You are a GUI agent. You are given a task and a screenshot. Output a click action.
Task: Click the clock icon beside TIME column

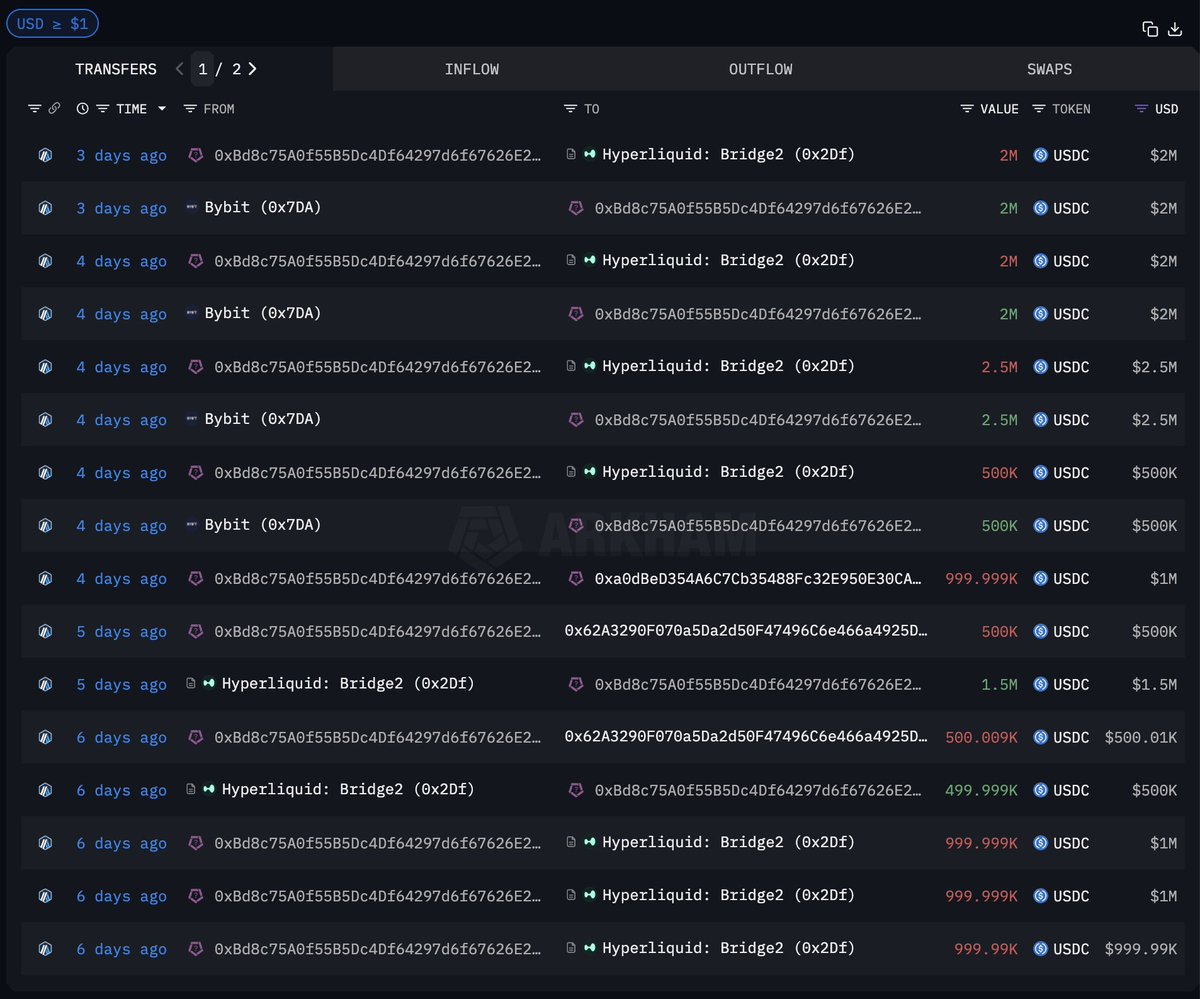tap(82, 108)
